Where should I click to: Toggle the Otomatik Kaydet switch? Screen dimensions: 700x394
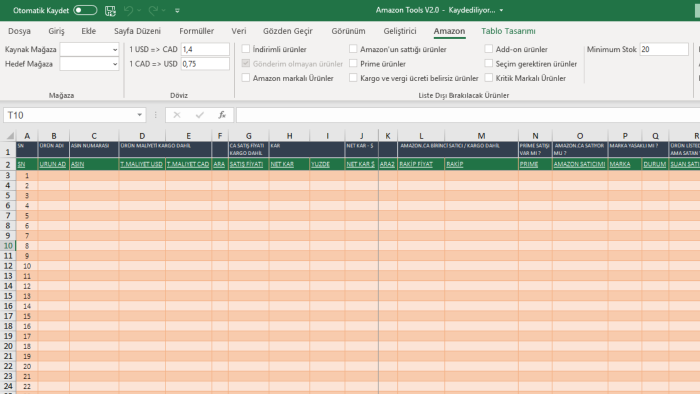pyautogui.click(x=85, y=10)
